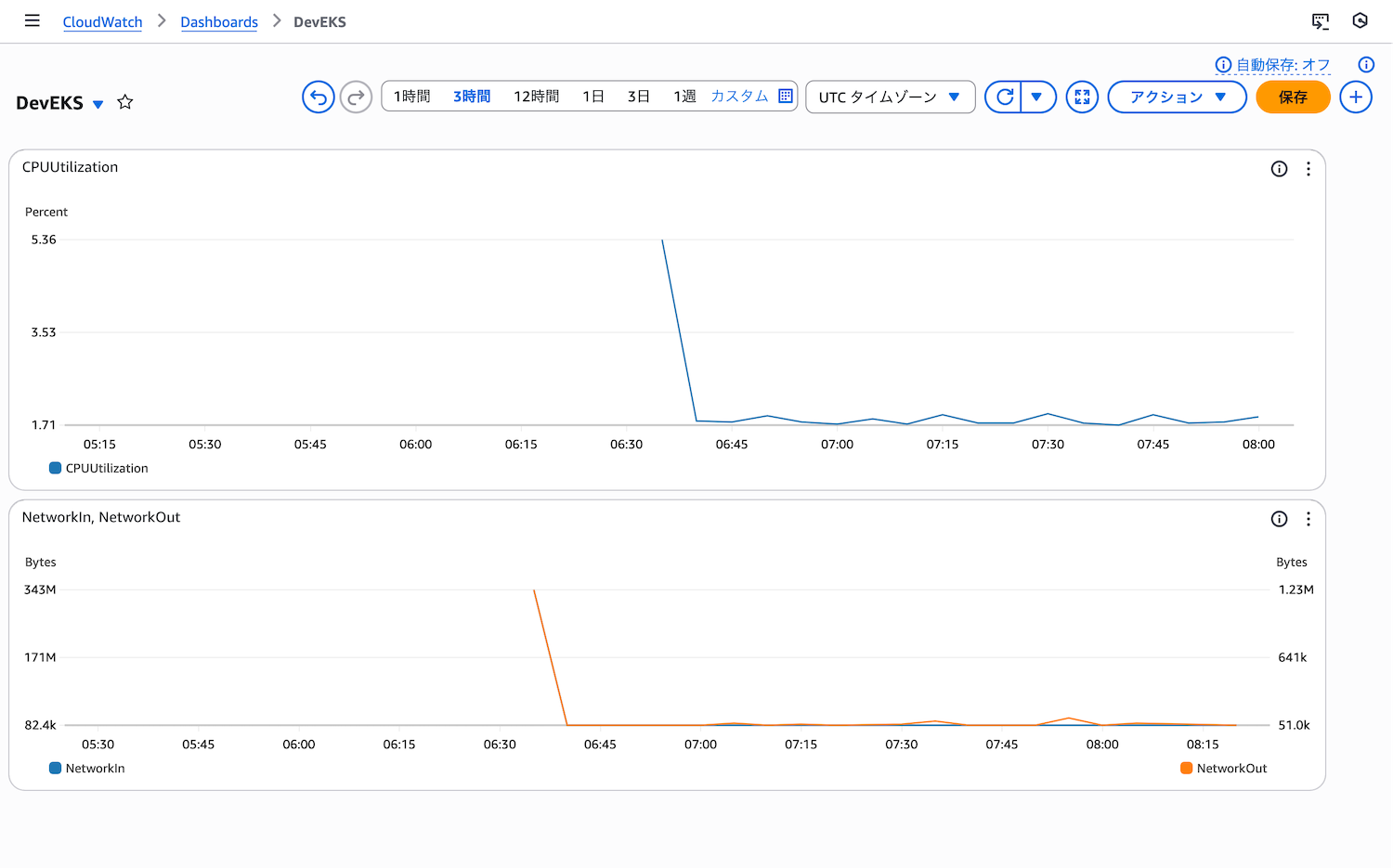The height and width of the screenshot is (868, 1393).
Task: Select the 12時間 time range
Action: (536, 97)
